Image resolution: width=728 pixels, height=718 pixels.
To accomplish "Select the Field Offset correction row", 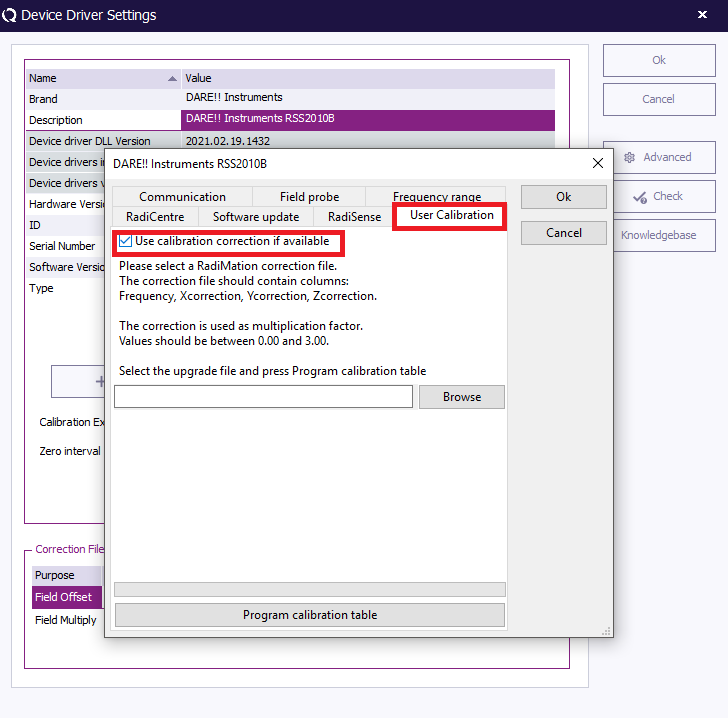I will click(66, 597).
